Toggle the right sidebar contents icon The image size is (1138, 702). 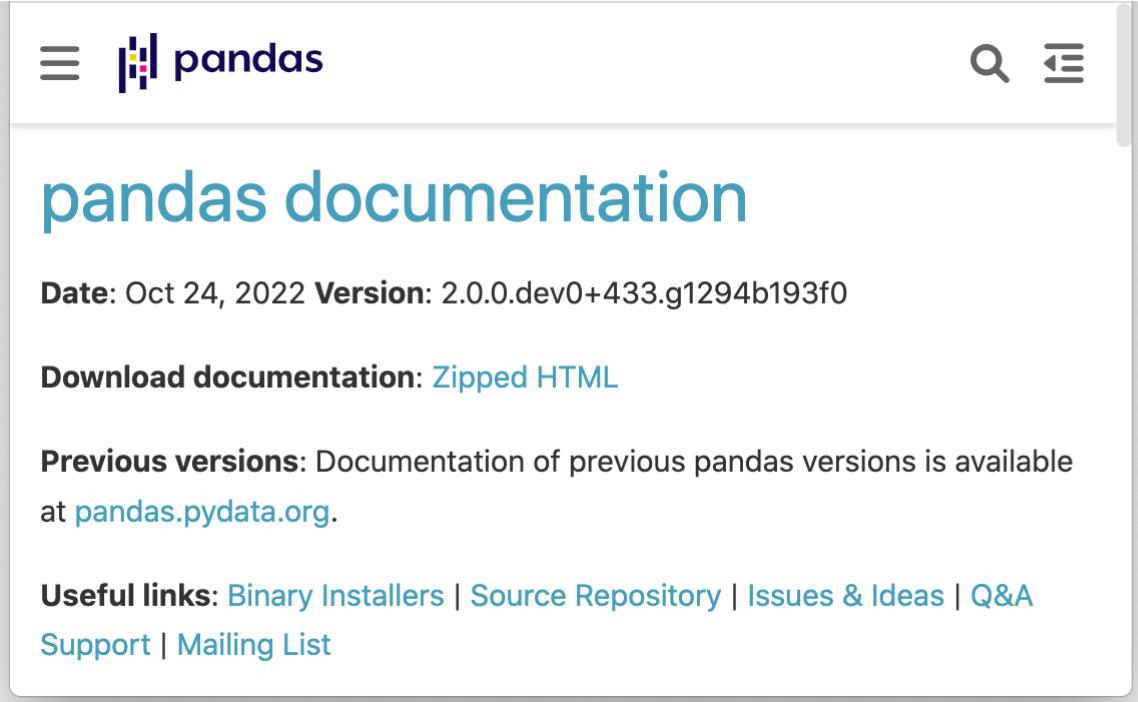point(1064,64)
